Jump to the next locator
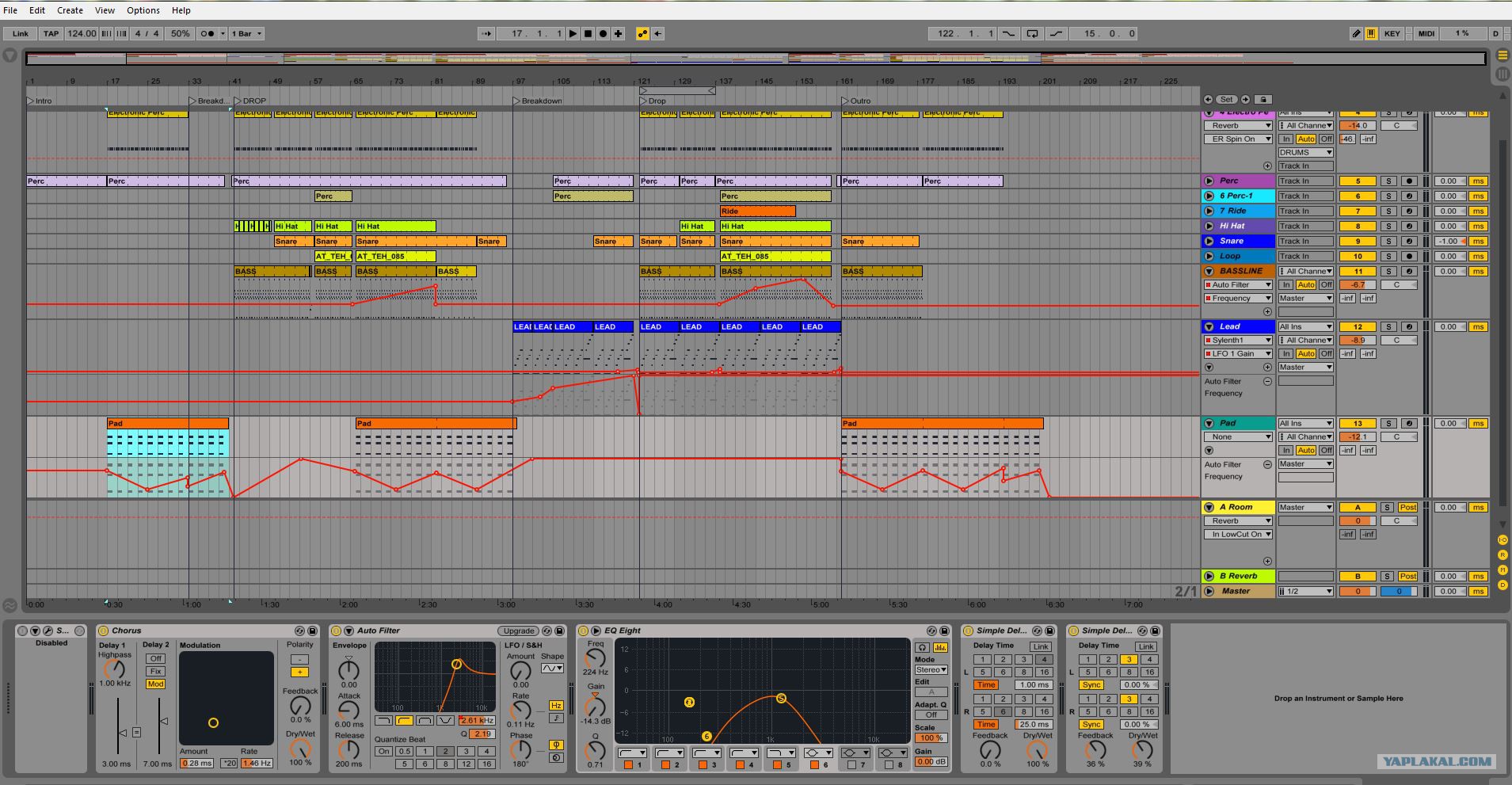The height and width of the screenshot is (785, 1512). point(1245,99)
